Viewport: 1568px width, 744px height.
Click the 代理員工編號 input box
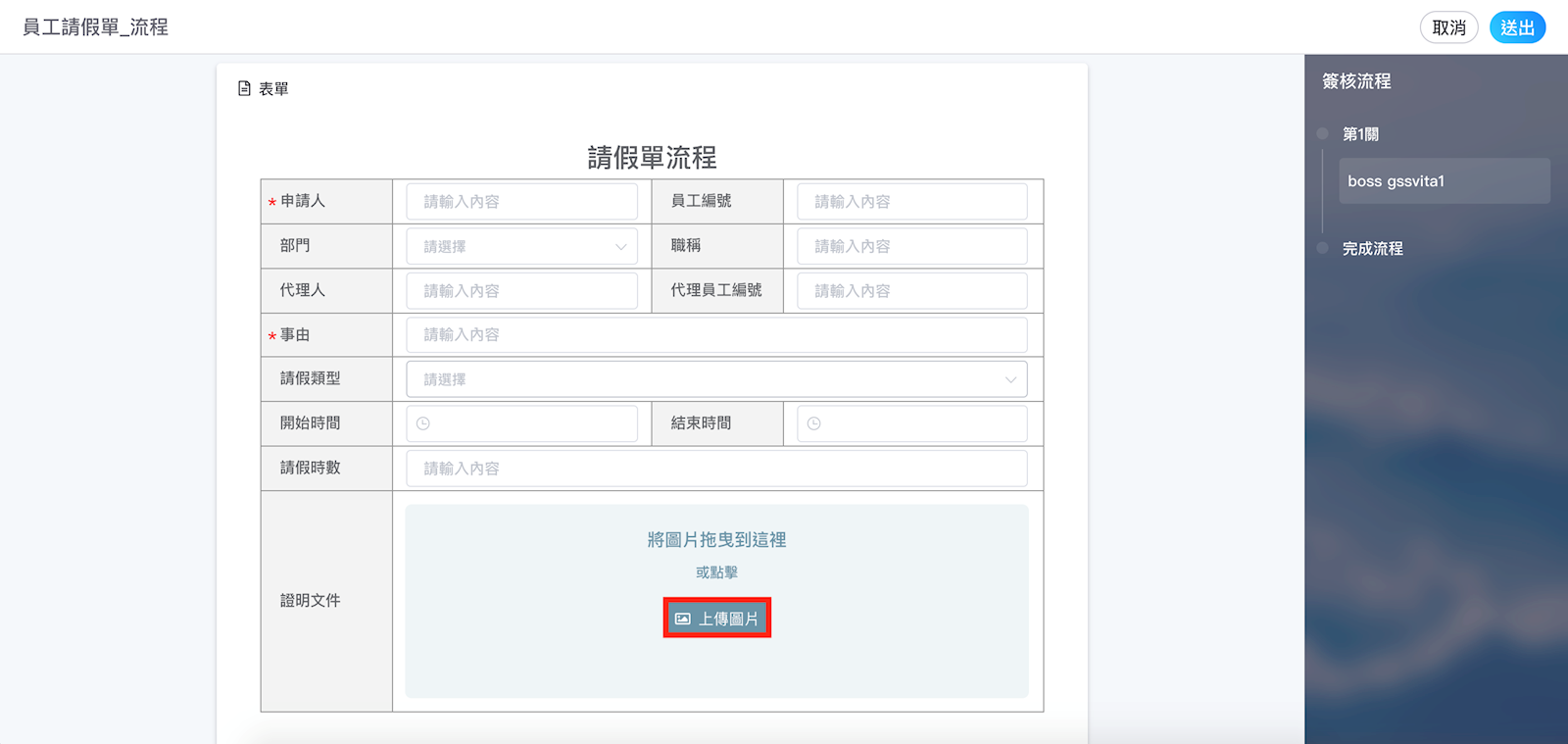coord(911,291)
